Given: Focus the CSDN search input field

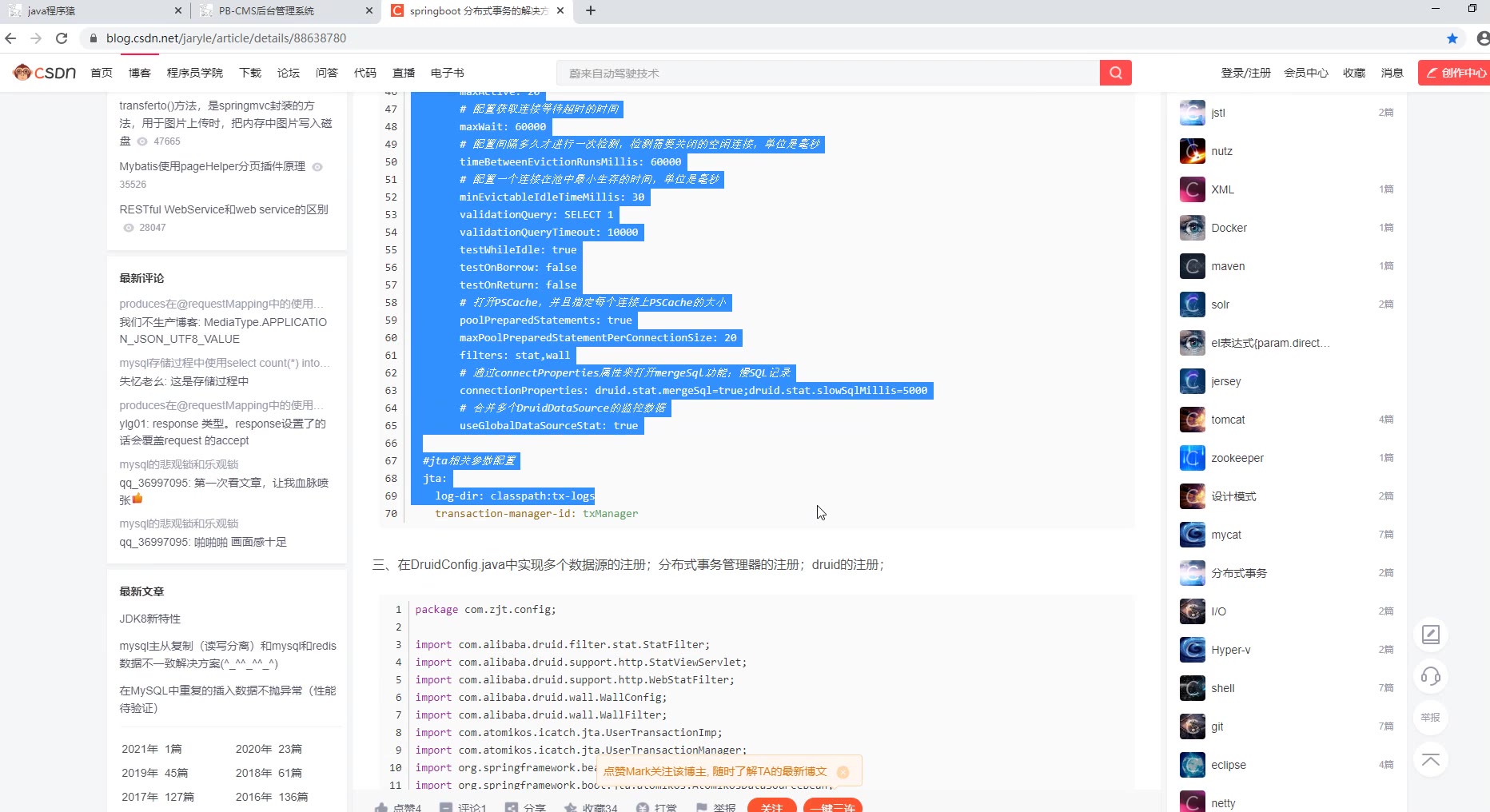Looking at the screenshot, I should [x=828, y=73].
